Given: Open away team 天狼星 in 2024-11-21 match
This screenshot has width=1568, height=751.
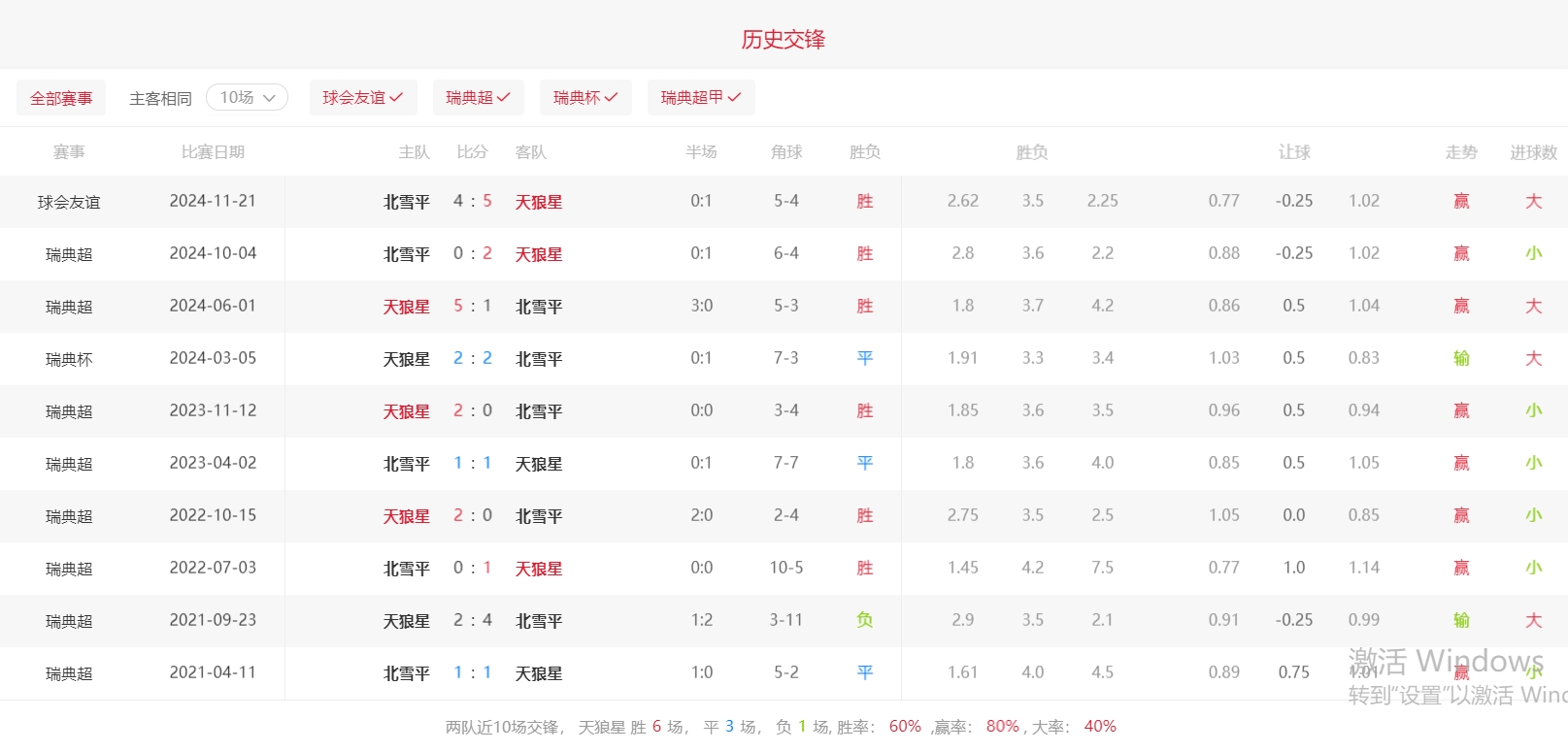Looking at the screenshot, I should (x=539, y=202).
